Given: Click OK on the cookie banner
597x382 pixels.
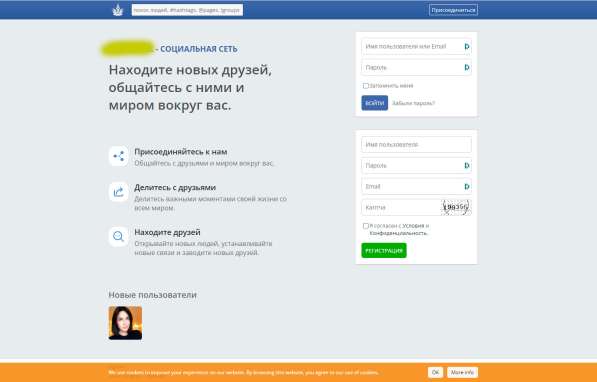Looking at the screenshot, I should click(x=435, y=372).
